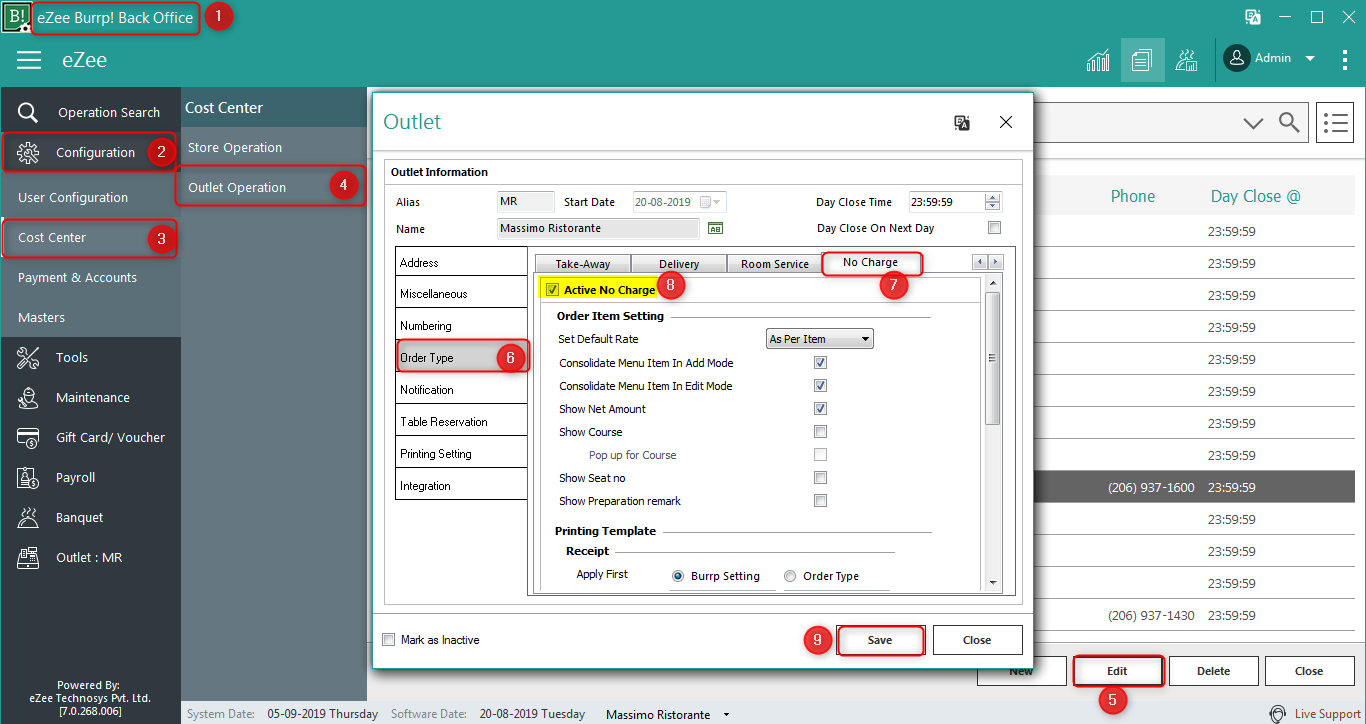Open Set Default Rate dropdown
This screenshot has height=724, width=1366.
(x=820, y=339)
